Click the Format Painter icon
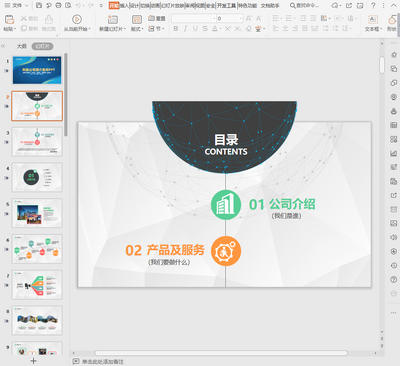The height and width of the screenshot is (366, 400). tap(49, 19)
